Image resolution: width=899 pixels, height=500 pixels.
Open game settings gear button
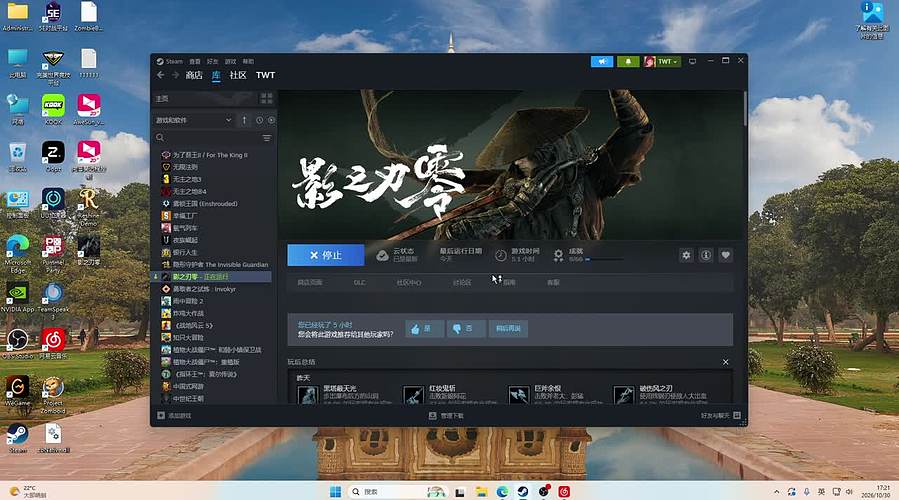pyautogui.click(x=686, y=255)
